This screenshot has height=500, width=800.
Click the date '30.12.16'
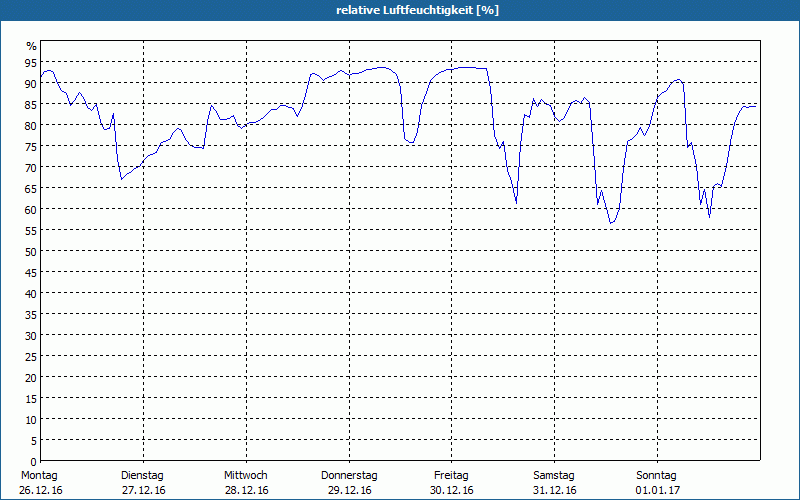point(452,491)
